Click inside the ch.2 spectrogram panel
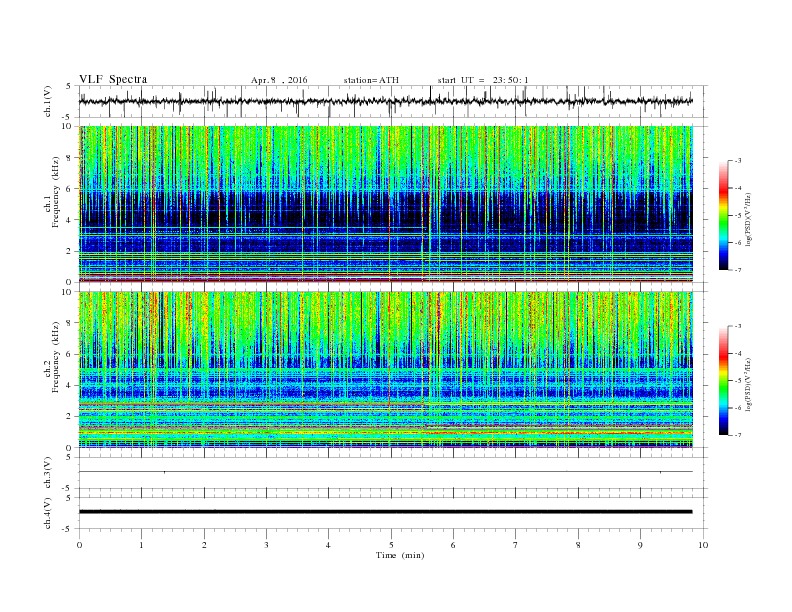Image resolution: width=792 pixels, height=612 pixels. [x=386, y=370]
